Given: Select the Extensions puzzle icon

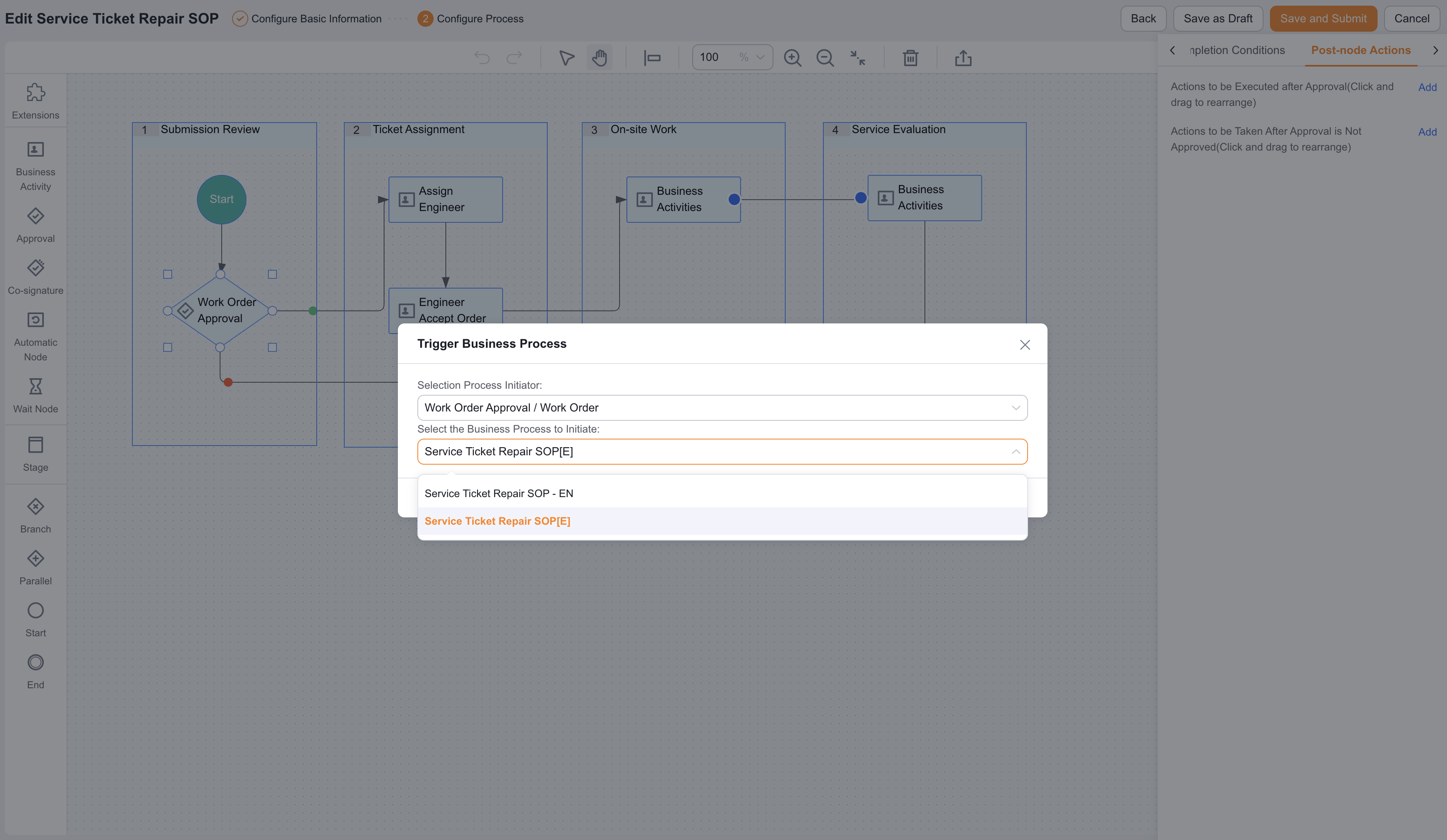Looking at the screenshot, I should [36, 93].
